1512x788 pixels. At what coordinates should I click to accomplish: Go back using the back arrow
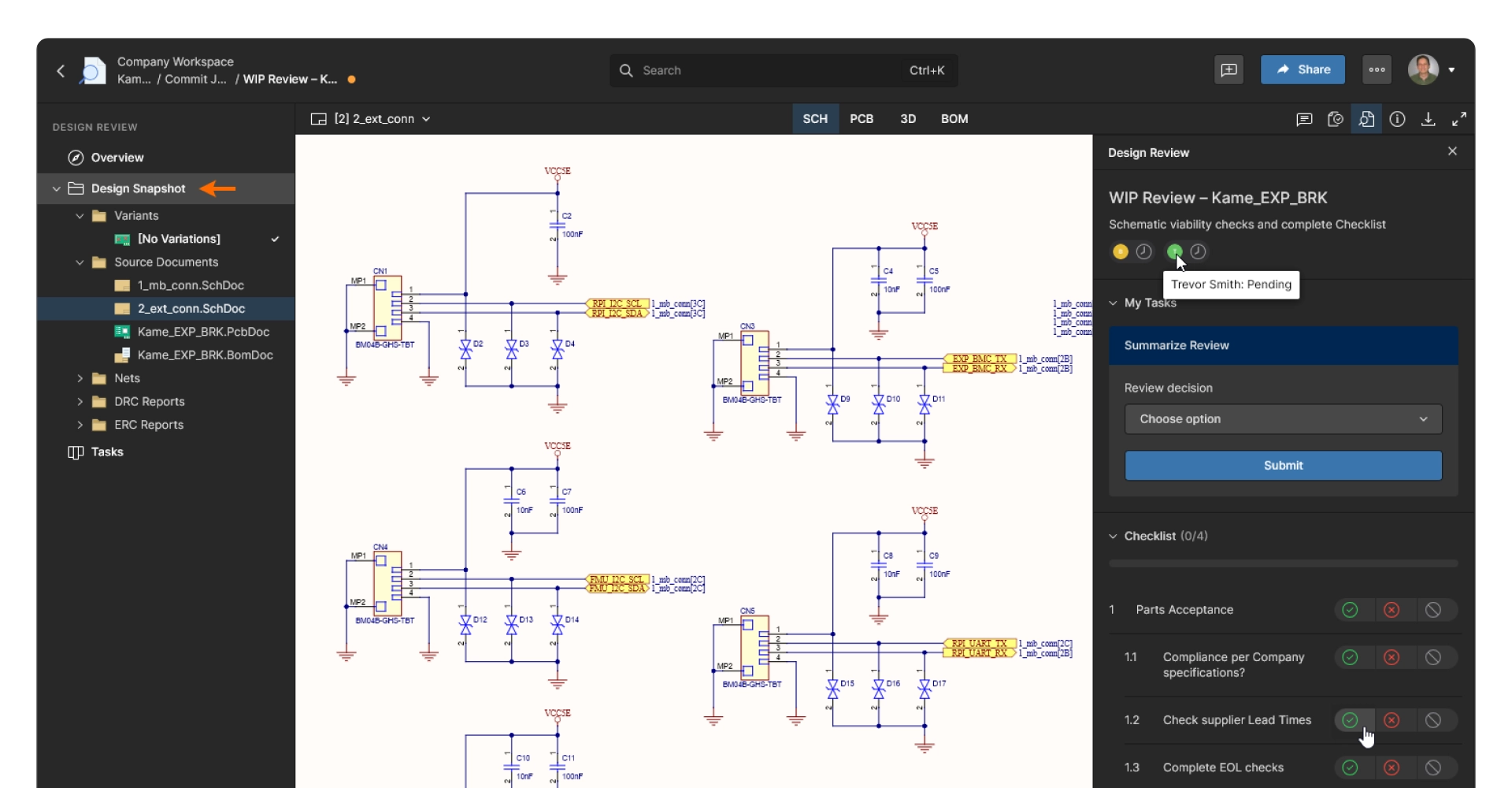click(x=61, y=71)
